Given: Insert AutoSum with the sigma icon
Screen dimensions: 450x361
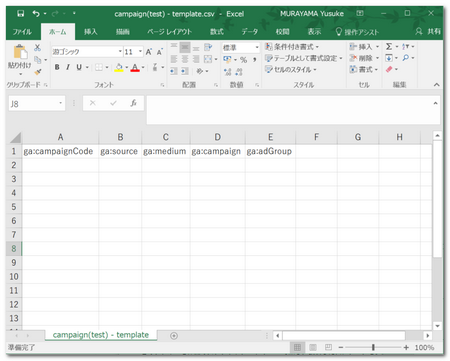Looking at the screenshot, I should 389,47.
